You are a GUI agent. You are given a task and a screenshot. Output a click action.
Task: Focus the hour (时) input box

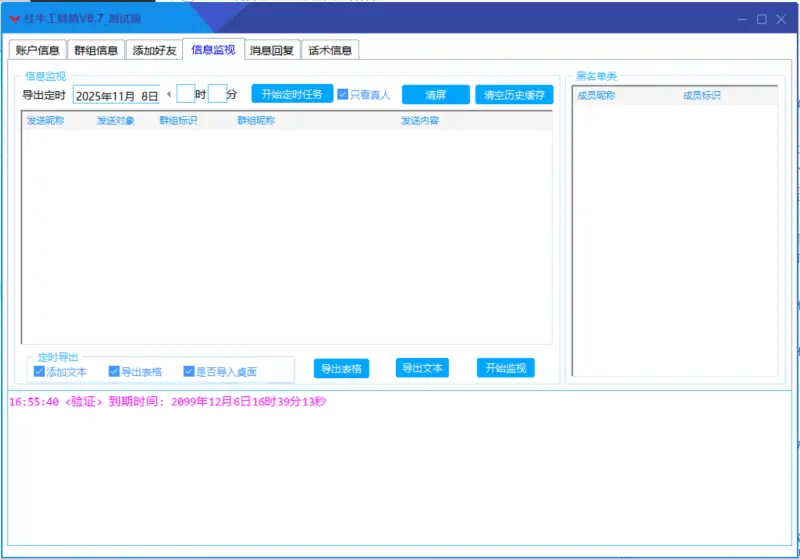(185, 94)
